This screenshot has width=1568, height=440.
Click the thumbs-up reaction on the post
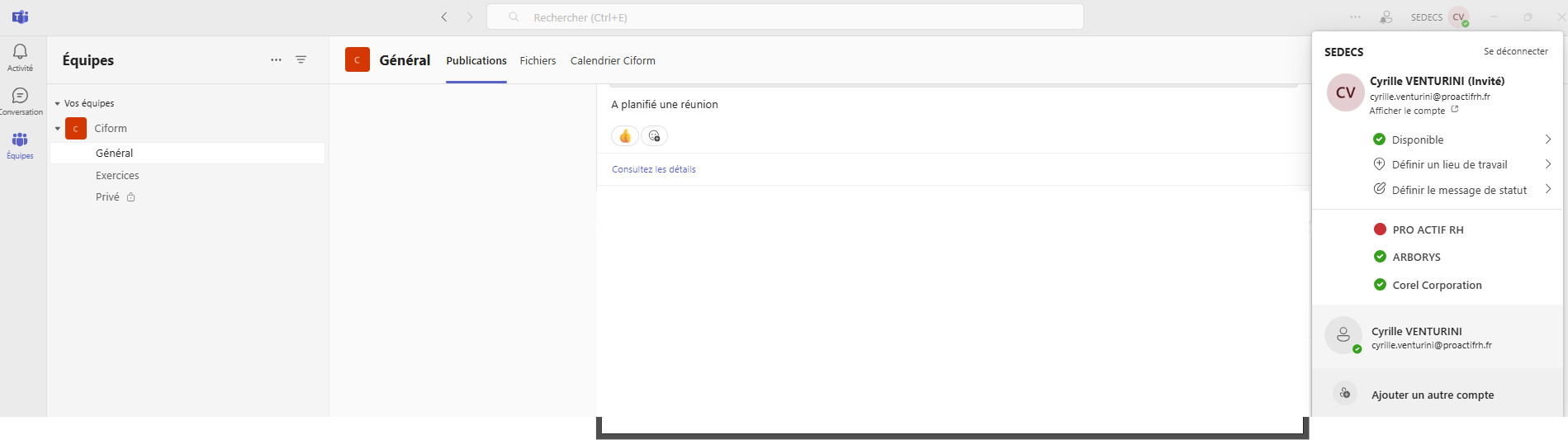[x=625, y=136]
